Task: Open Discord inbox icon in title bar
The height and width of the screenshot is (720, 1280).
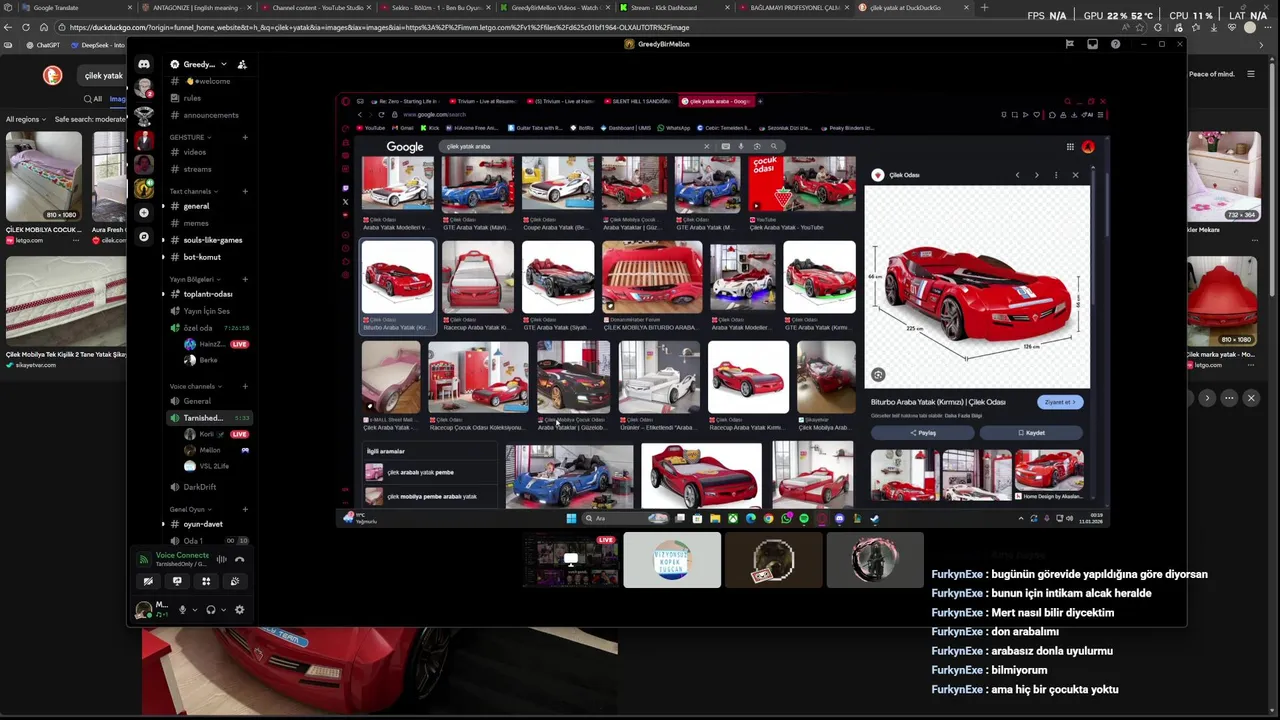Action: pyautogui.click(x=1092, y=44)
